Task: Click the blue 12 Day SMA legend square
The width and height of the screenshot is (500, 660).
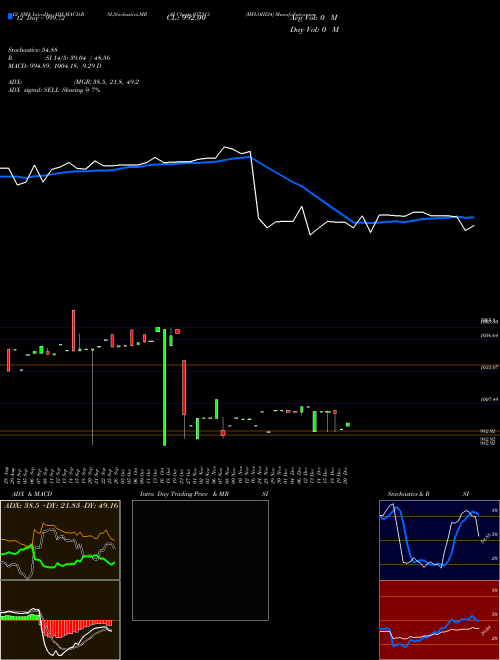Action: click(x=10, y=16)
